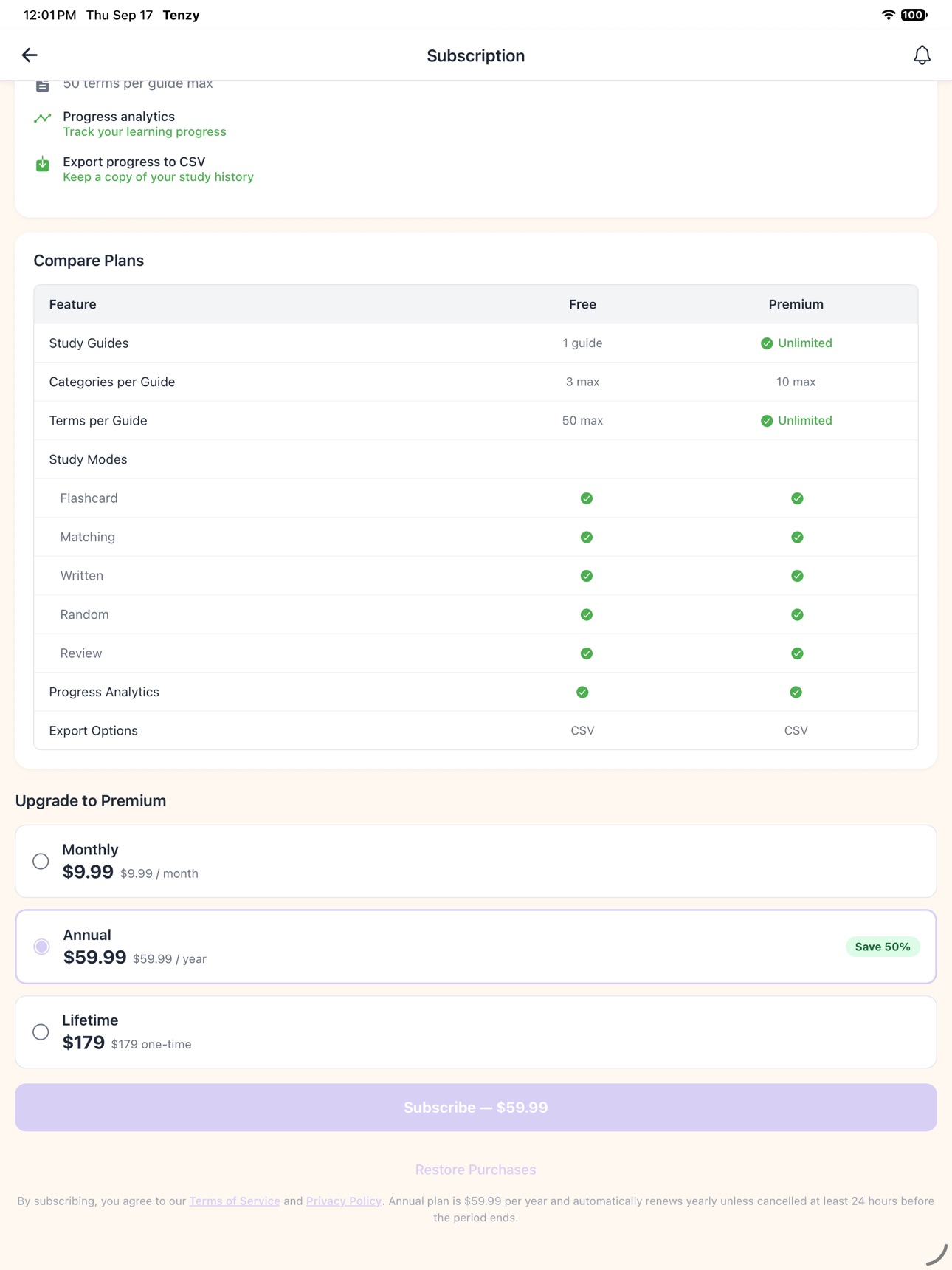Click the green check next to Study Guides Unlimited
The height and width of the screenshot is (1270, 952).
tap(767, 343)
